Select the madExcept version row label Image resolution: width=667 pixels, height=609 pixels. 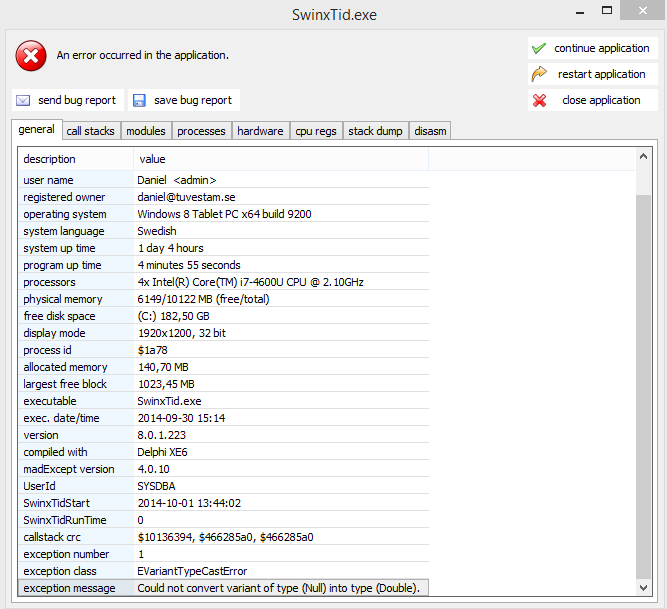click(x=69, y=469)
